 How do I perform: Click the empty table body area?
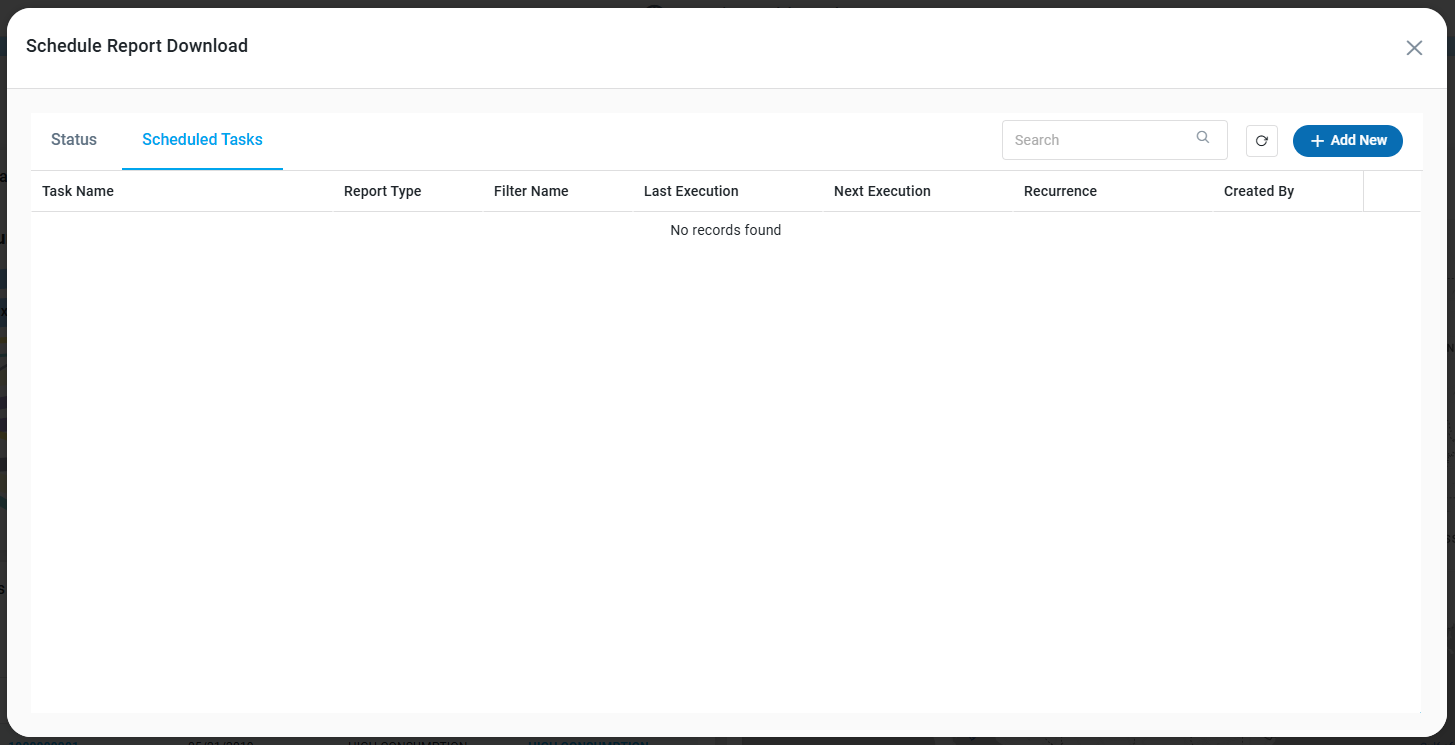coord(725,470)
